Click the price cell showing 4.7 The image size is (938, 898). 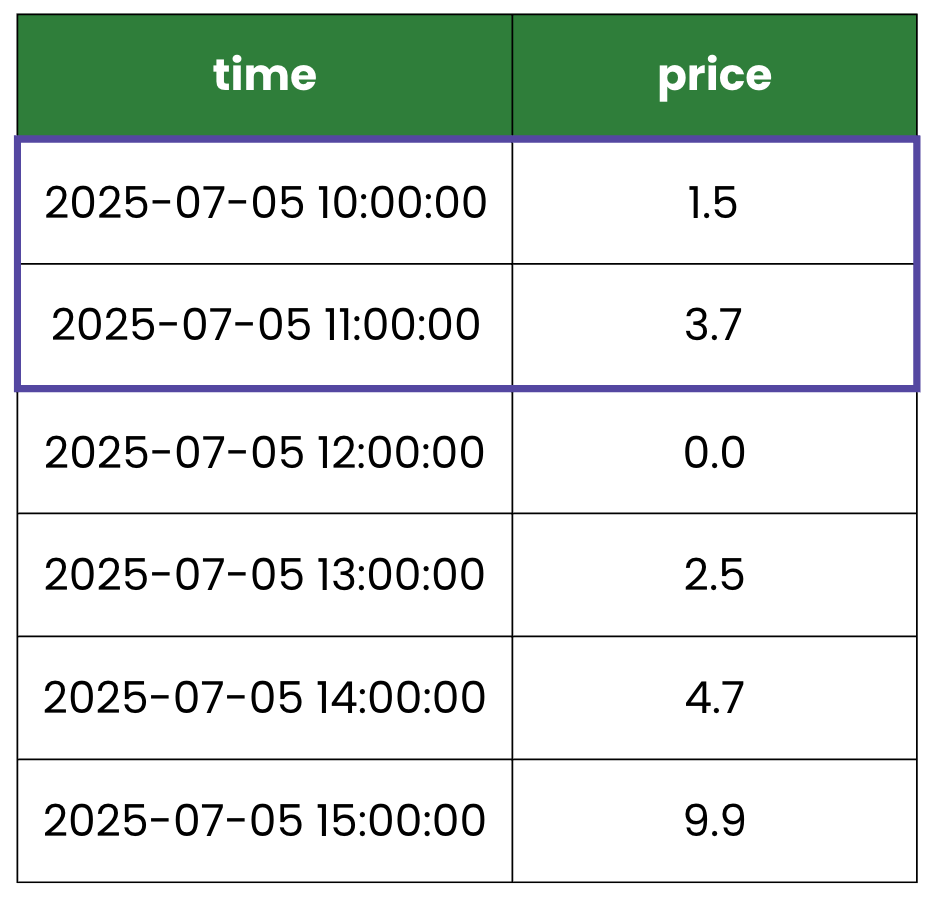[x=714, y=698]
